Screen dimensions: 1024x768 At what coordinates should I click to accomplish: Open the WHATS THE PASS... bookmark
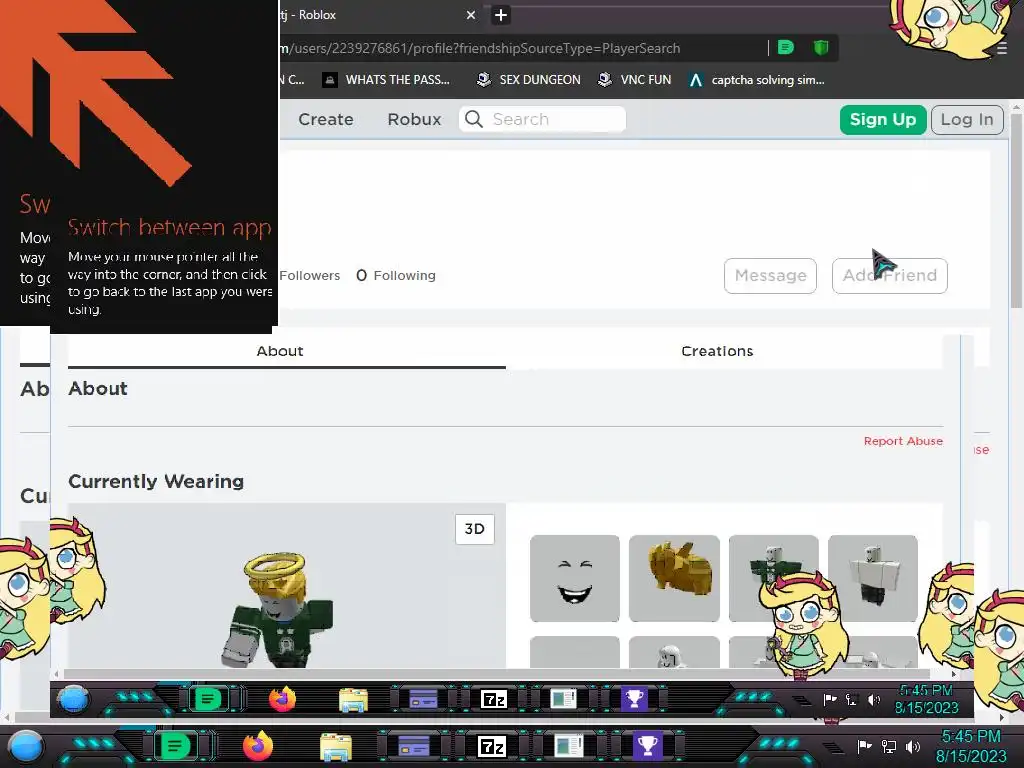[386, 80]
